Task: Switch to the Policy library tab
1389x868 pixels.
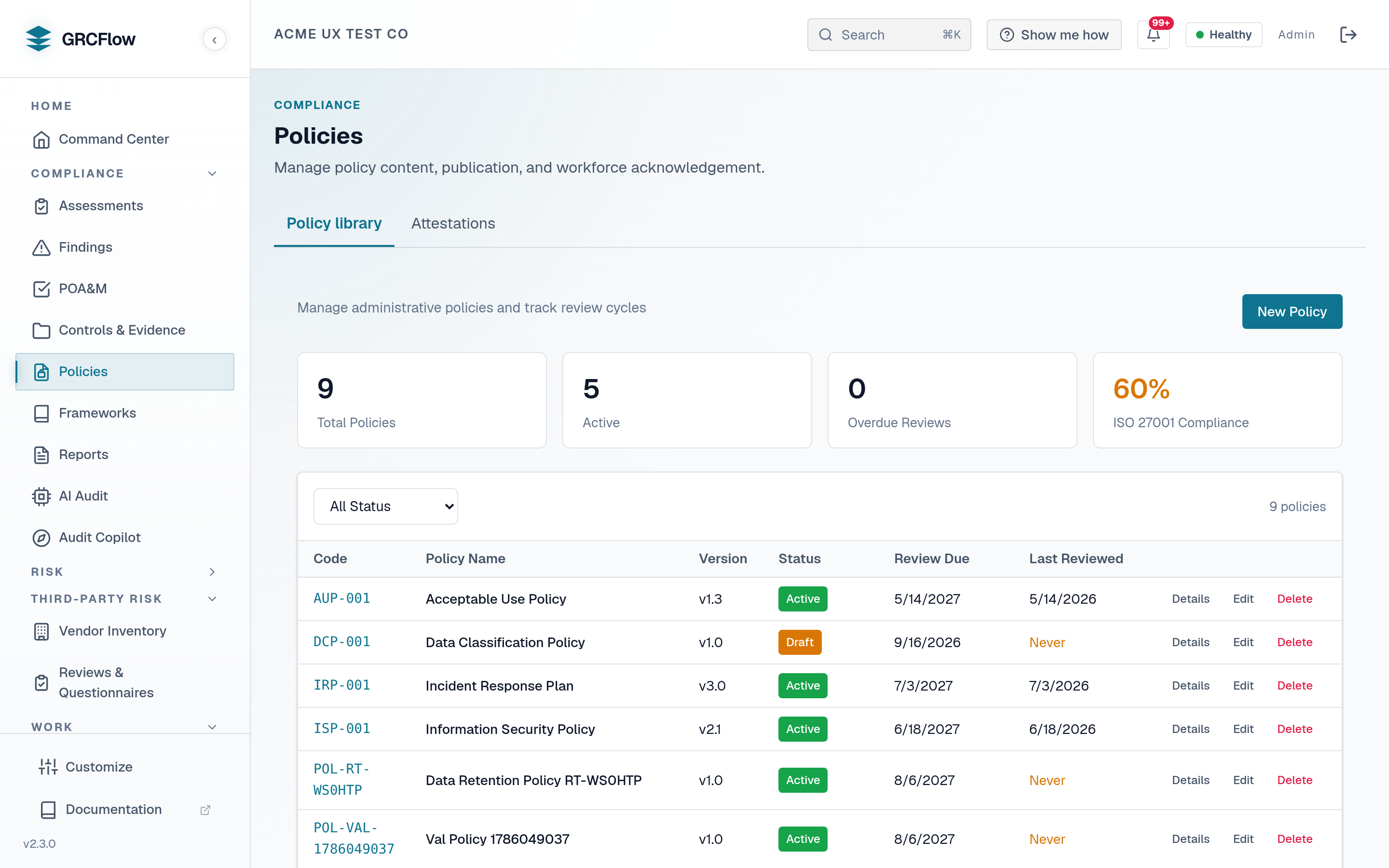Action: click(334, 224)
